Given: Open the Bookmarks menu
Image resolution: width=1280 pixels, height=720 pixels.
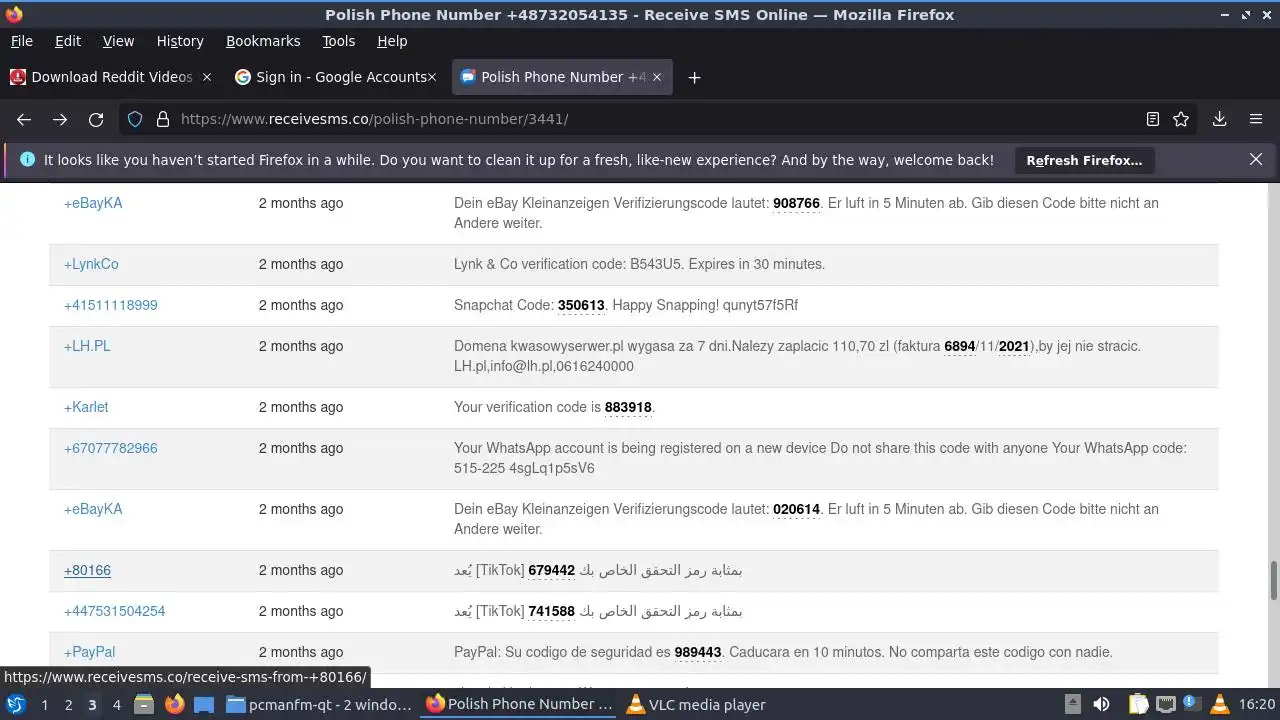Looking at the screenshot, I should (x=263, y=41).
